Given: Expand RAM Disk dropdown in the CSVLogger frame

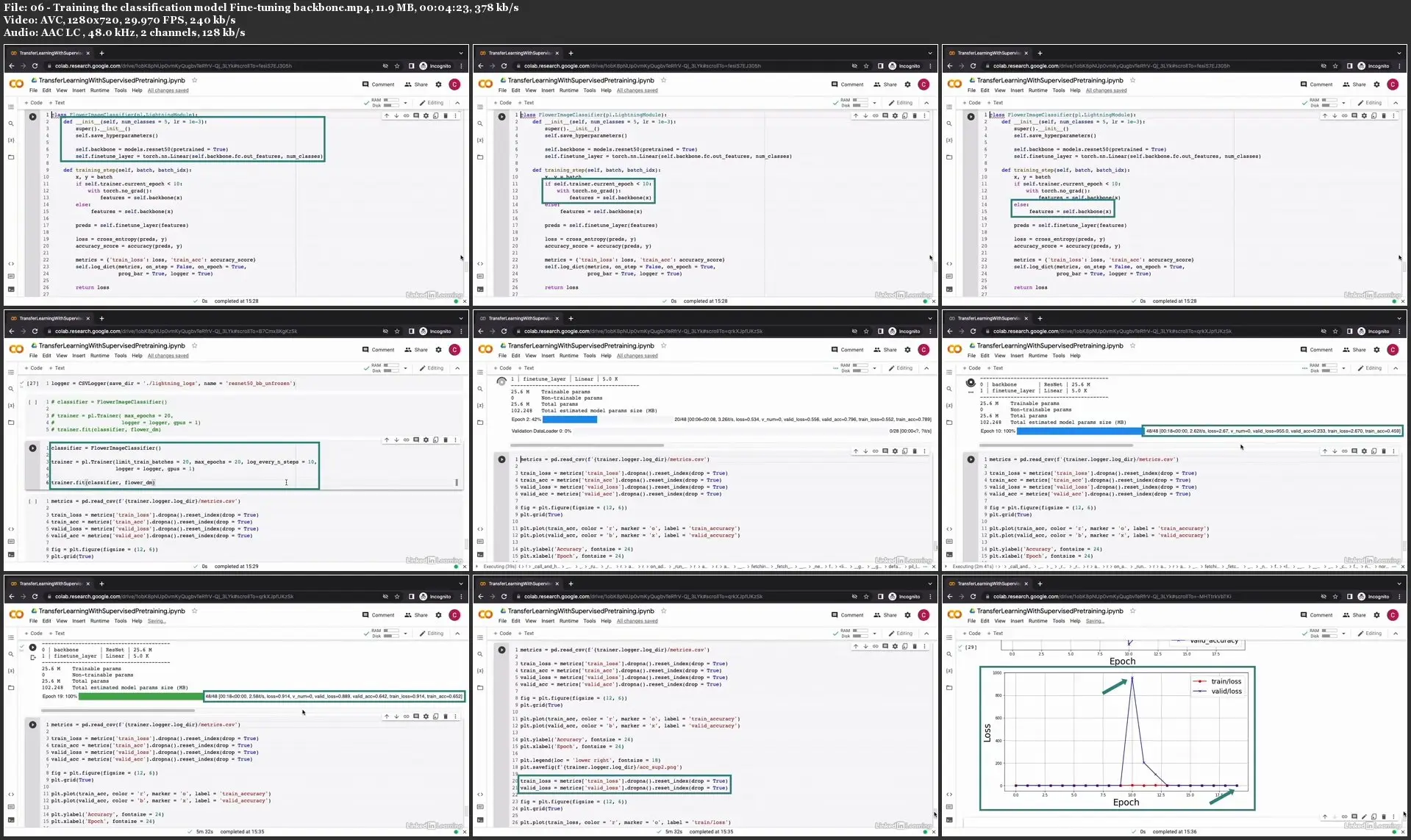Looking at the screenshot, I should [x=405, y=368].
